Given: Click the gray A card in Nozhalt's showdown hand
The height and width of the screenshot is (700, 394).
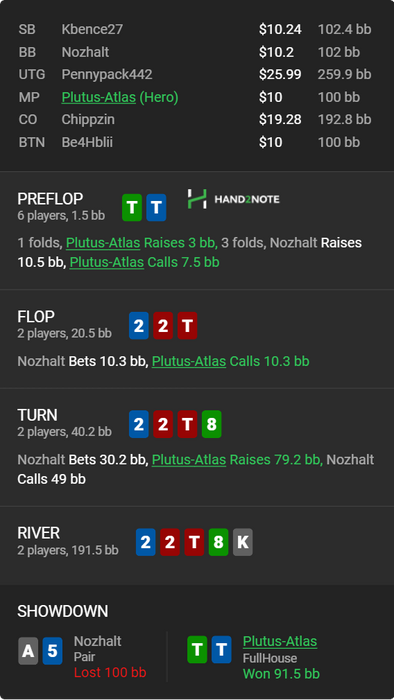Looking at the screenshot, I should [28, 650].
